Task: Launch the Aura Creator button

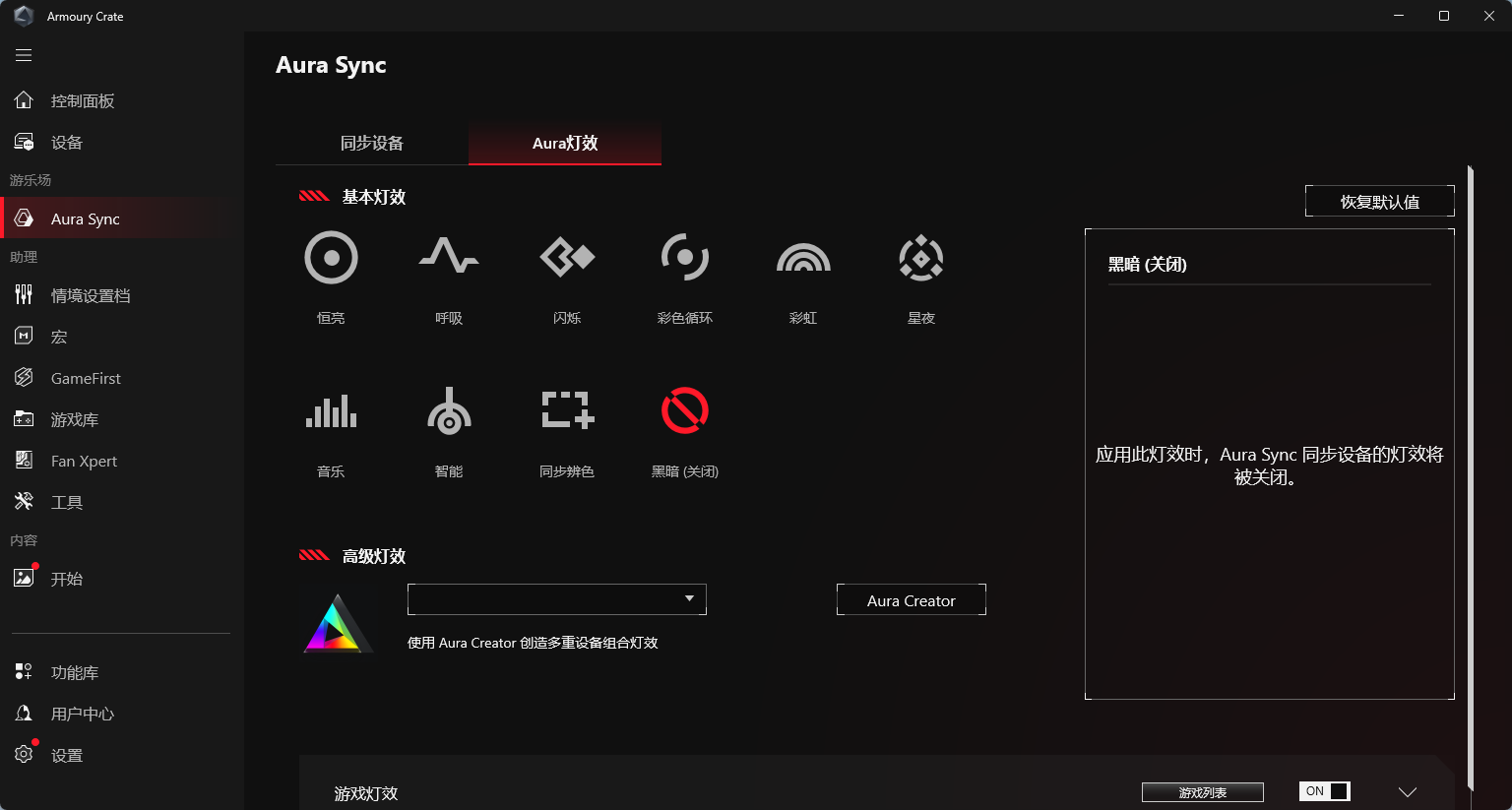Action: click(x=912, y=599)
